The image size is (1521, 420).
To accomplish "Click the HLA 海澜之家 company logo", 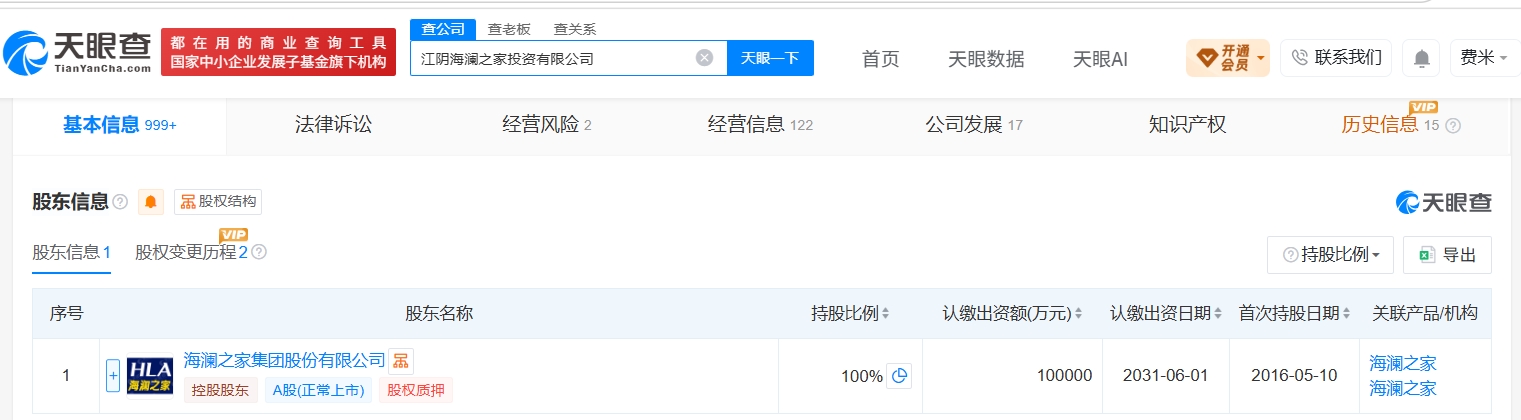I will tap(150, 376).
